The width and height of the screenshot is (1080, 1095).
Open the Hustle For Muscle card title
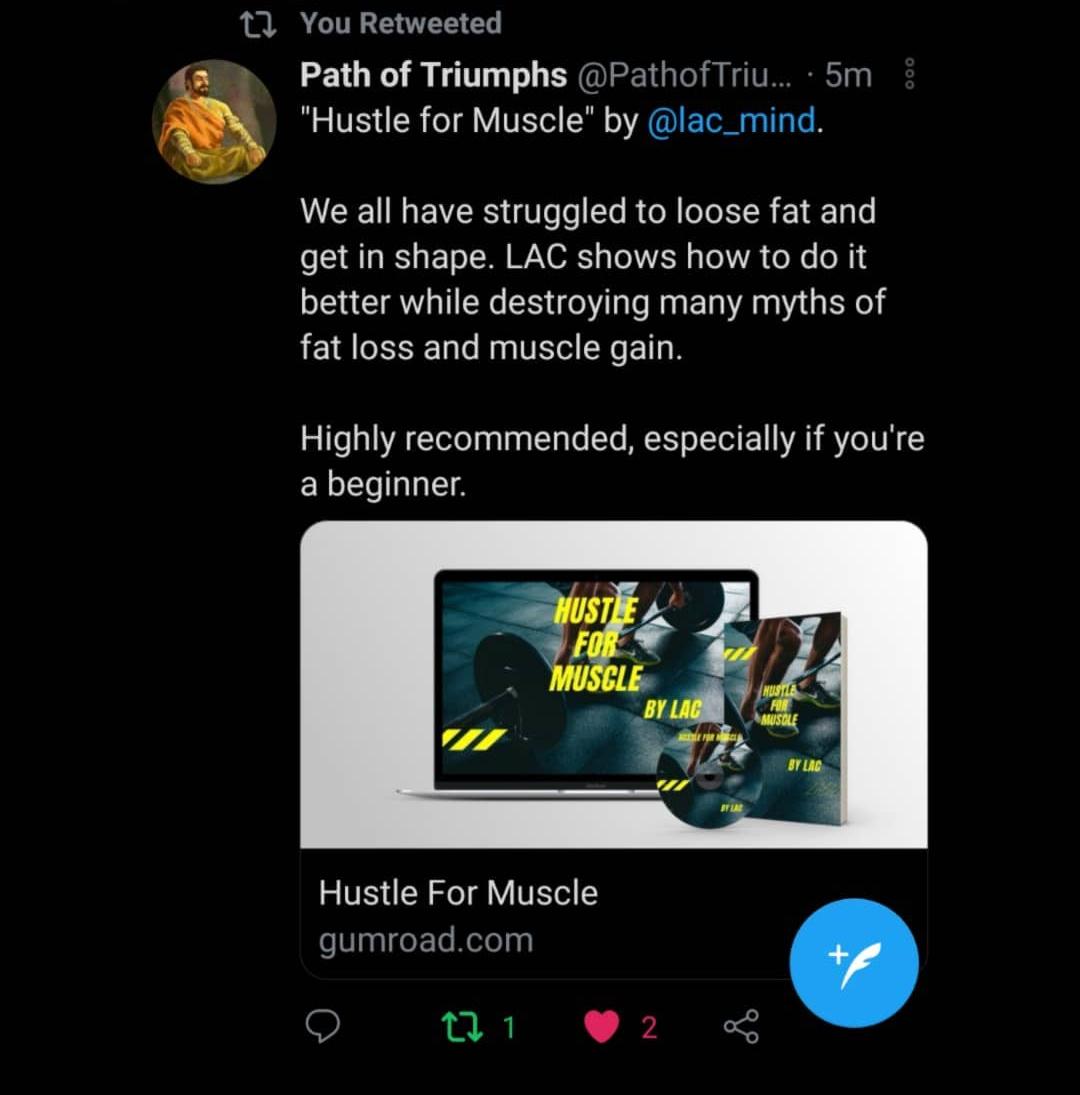[x=458, y=892]
